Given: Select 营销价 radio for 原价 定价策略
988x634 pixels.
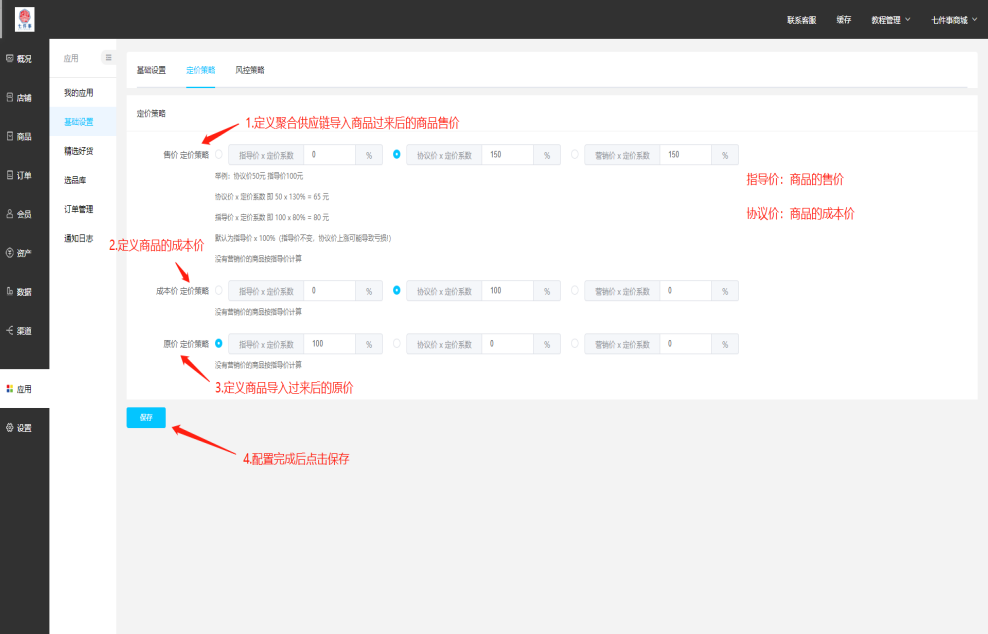Looking at the screenshot, I should tap(575, 343).
